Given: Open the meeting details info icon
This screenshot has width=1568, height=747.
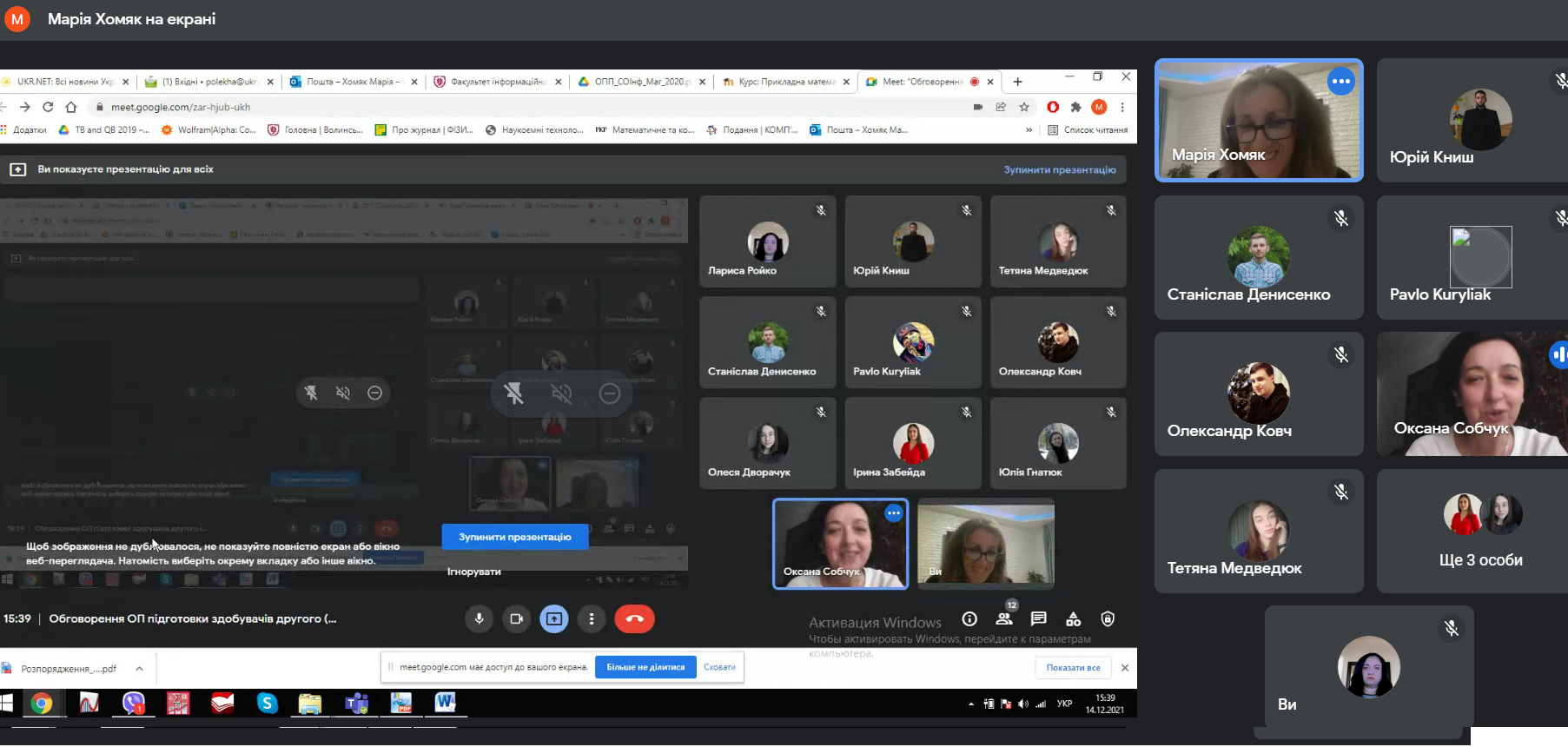Looking at the screenshot, I should point(969,619).
